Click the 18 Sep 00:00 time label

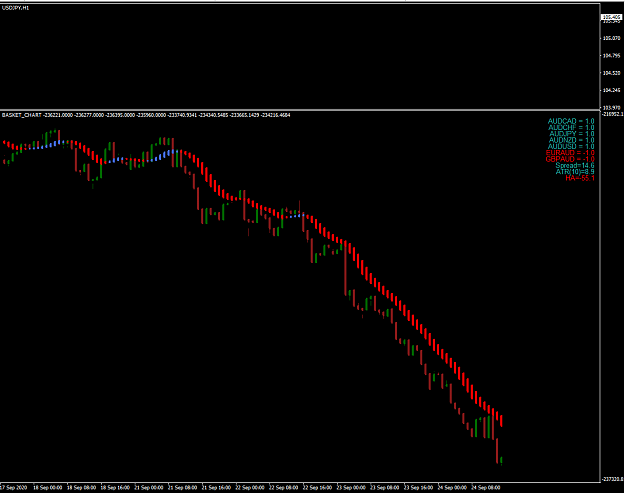(47, 487)
